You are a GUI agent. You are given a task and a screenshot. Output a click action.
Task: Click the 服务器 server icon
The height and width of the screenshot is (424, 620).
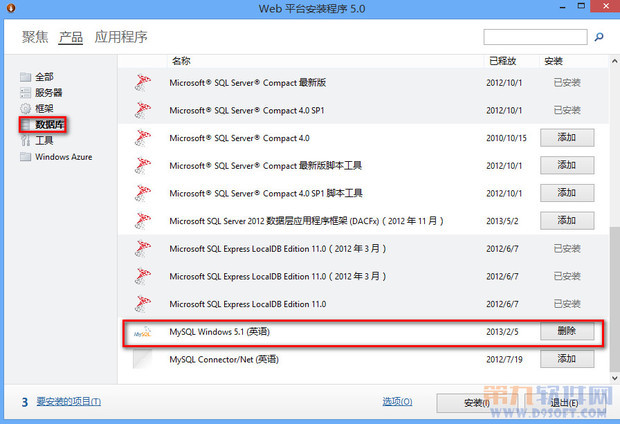[x=25, y=93]
